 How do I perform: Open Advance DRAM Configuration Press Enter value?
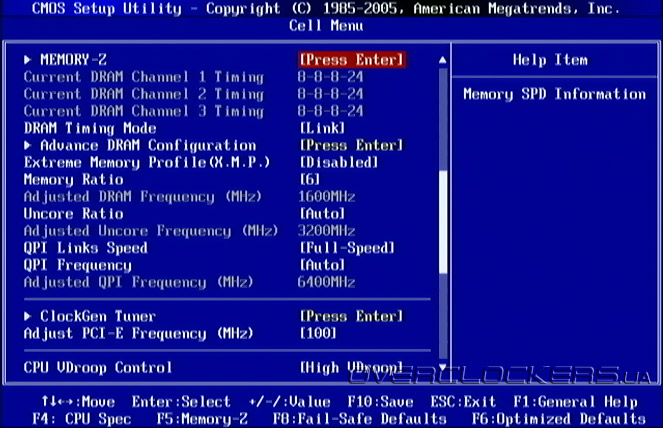pyautogui.click(x=352, y=146)
